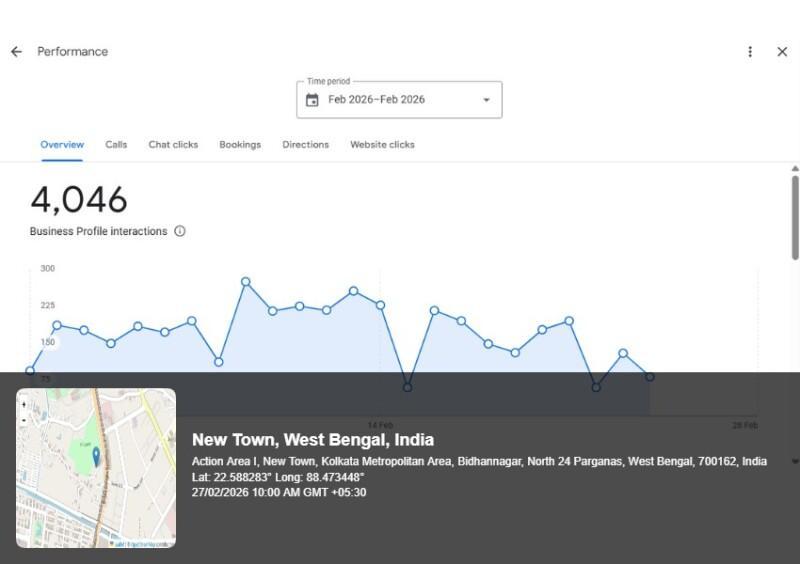Click the calendar icon in Time period
Image resolution: width=800 pixels, height=564 pixels.
(x=312, y=100)
